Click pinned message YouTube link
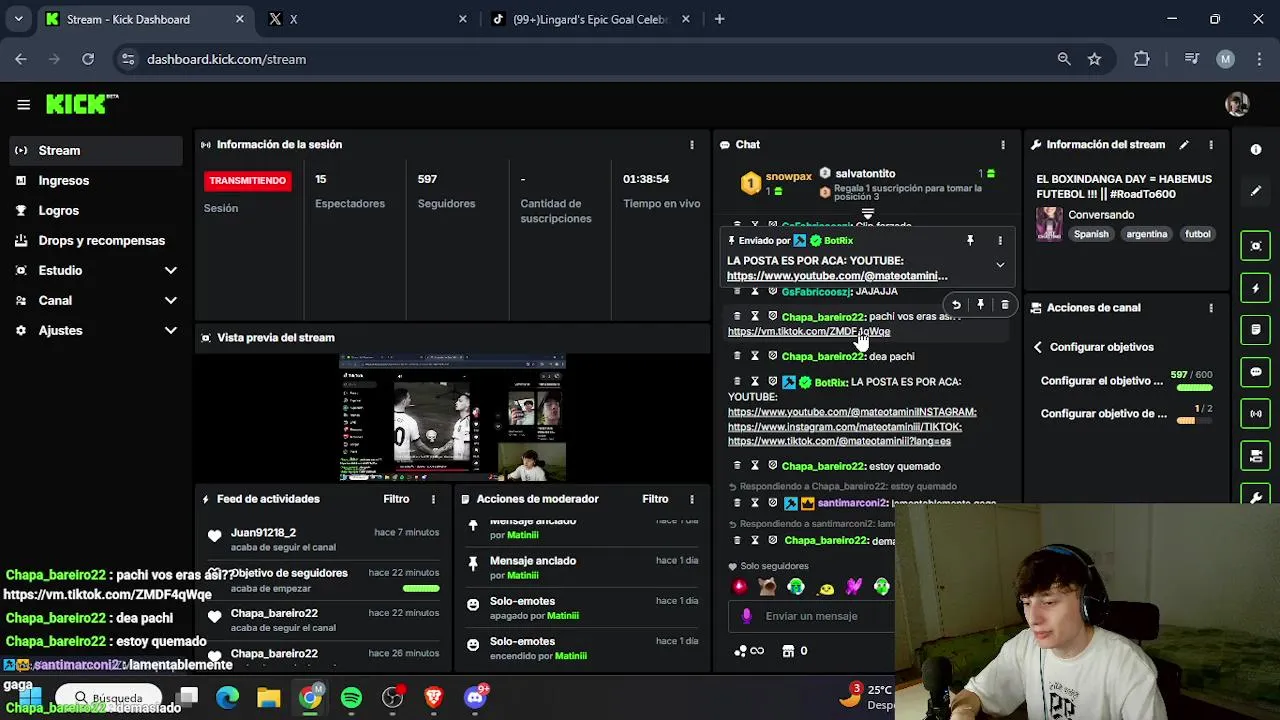Screen dimensions: 1280x720 (x=837, y=276)
